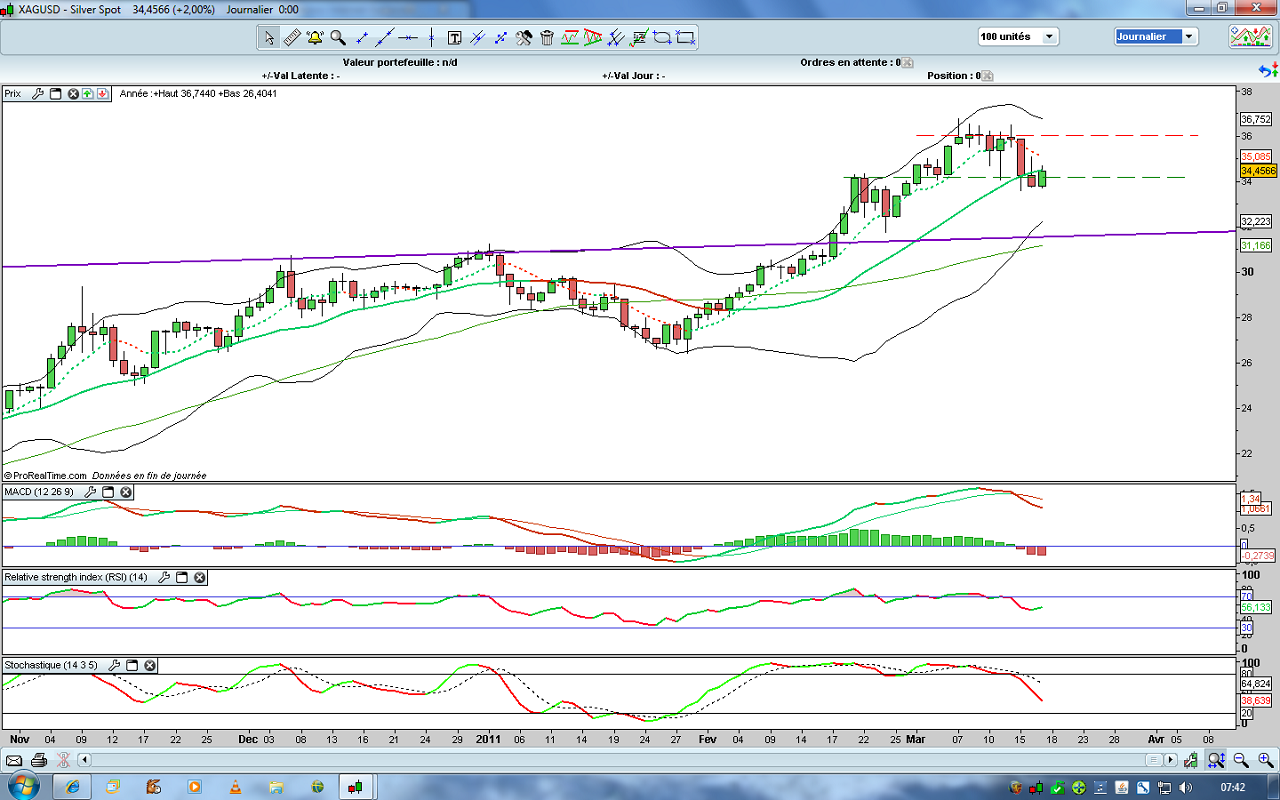Viewport: 1280px width, 800px height.
Task: Select the ellipse drawing tool
Action: (662, 38)
